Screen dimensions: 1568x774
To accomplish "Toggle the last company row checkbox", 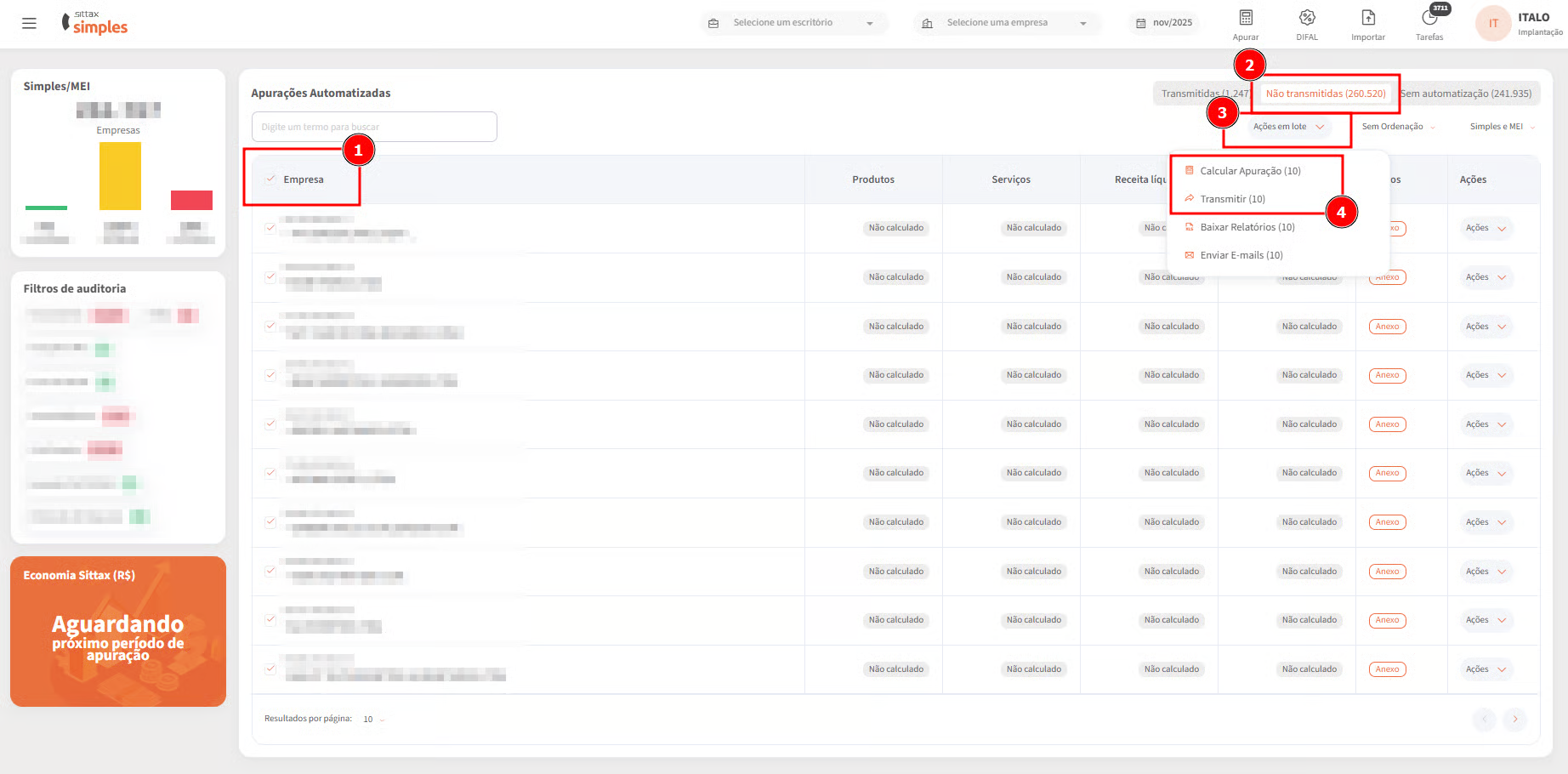I will 270,669.
